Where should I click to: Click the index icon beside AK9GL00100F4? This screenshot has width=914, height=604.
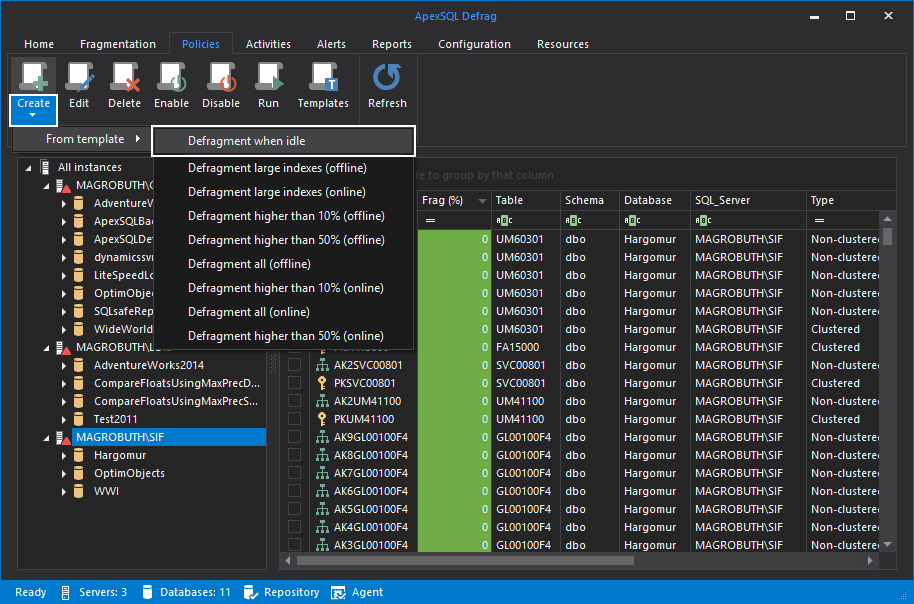[322, 437]
